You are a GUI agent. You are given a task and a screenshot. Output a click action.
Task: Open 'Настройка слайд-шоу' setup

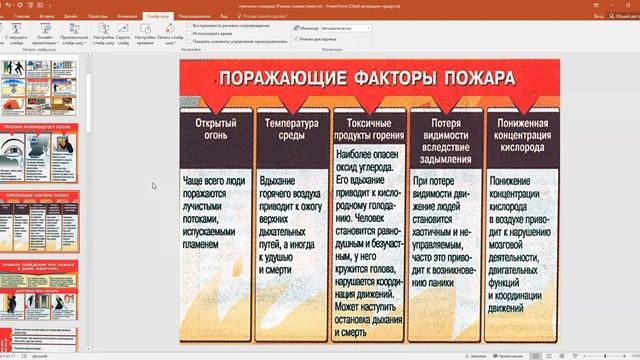(104, 34)
